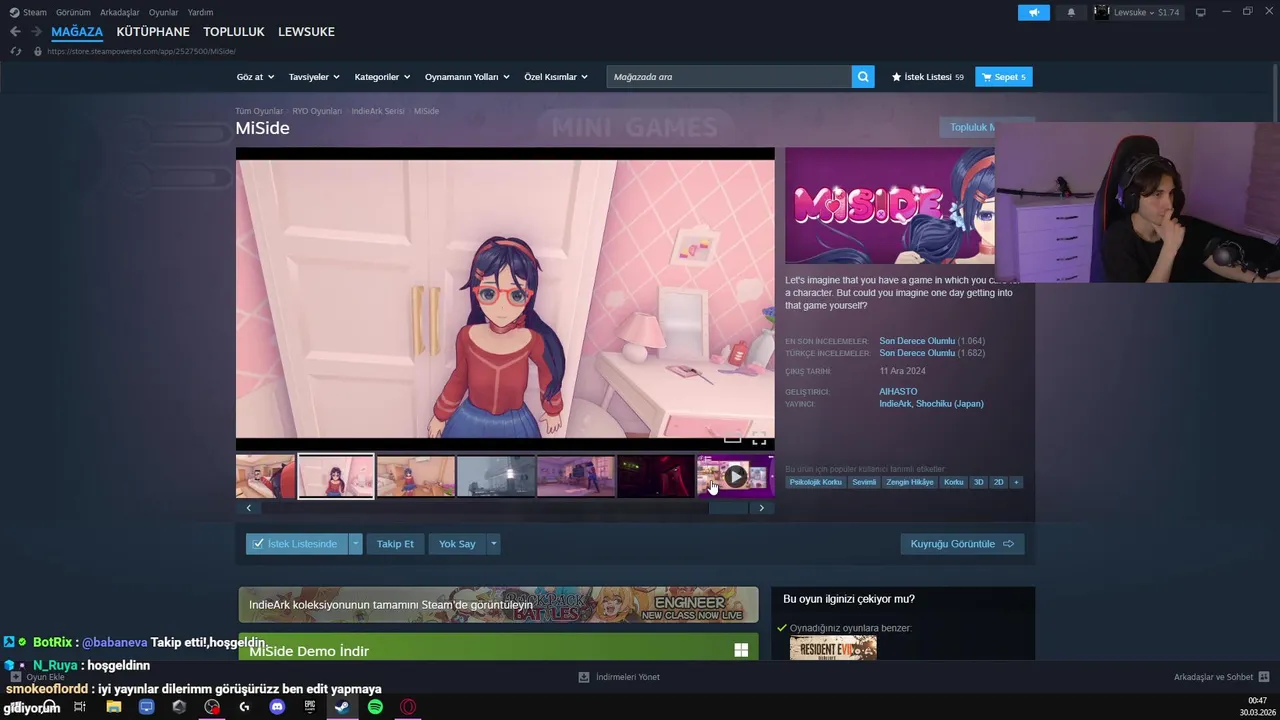Click the Lewsuke profile avatar
Screen dimensions: 1280x720
pos(1102,12)
